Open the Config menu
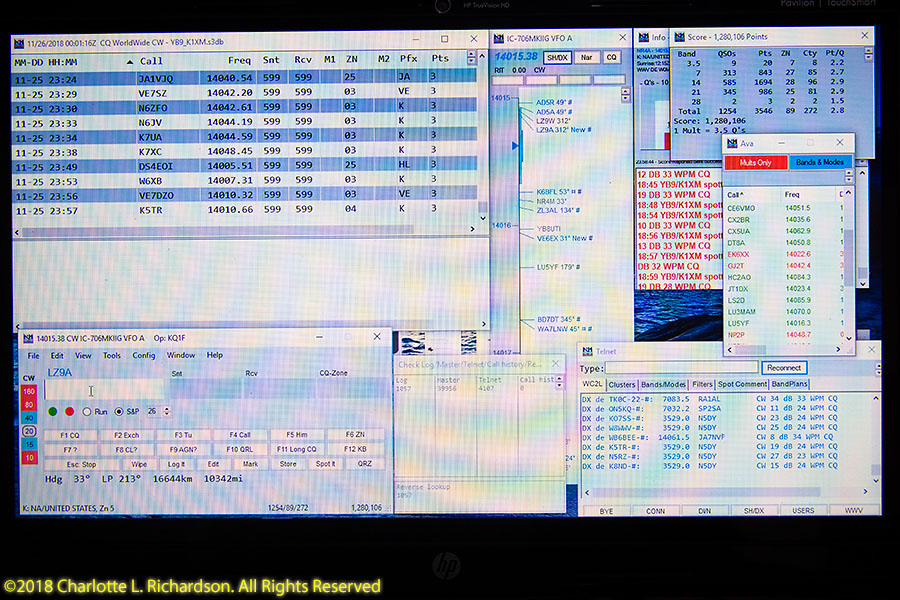 [144, 355]
